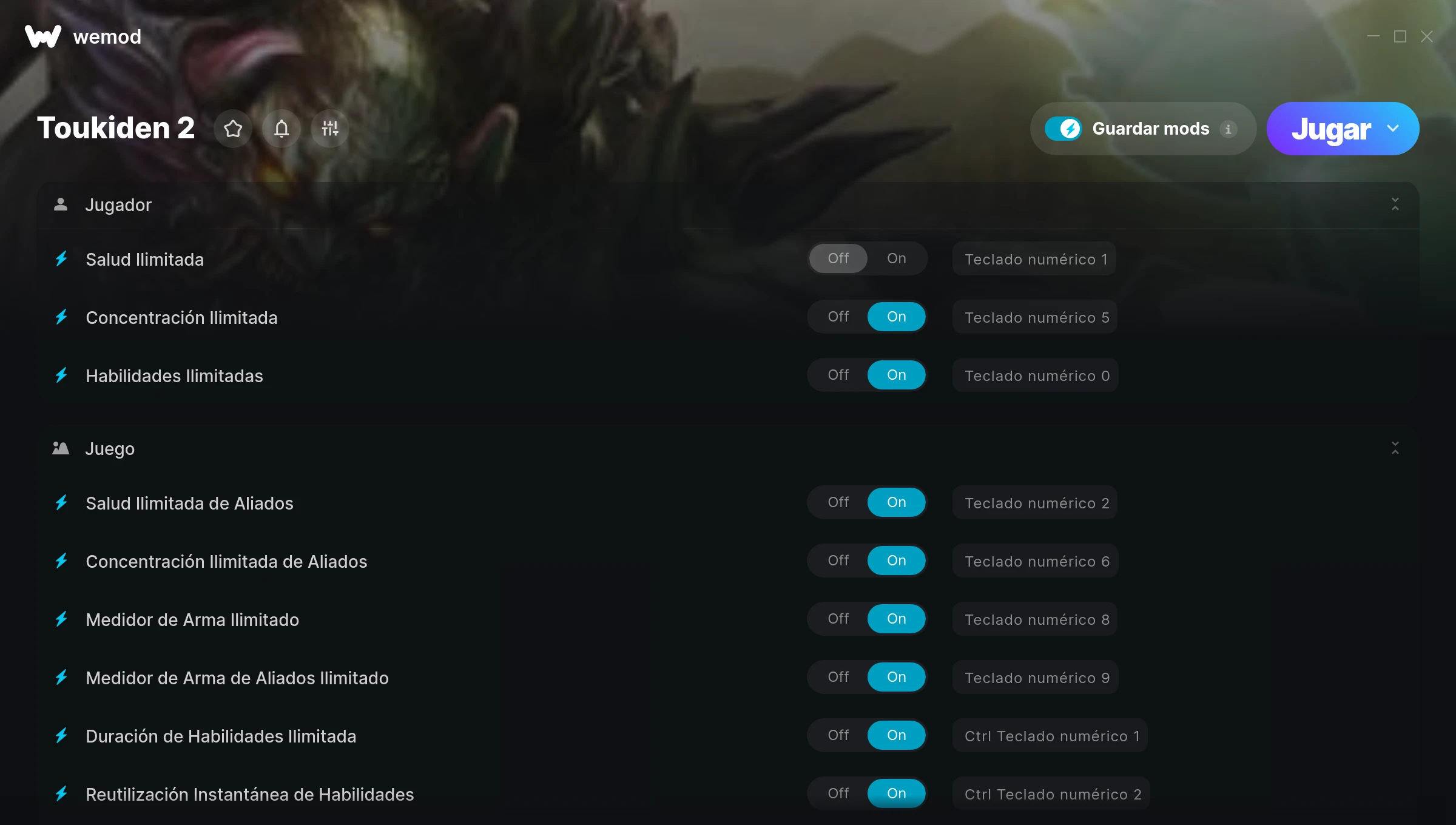The width and height of the screenshot is (1456, 825).
Task: Change hotkey Teclado numérico 6
Action: [1036, 561]
